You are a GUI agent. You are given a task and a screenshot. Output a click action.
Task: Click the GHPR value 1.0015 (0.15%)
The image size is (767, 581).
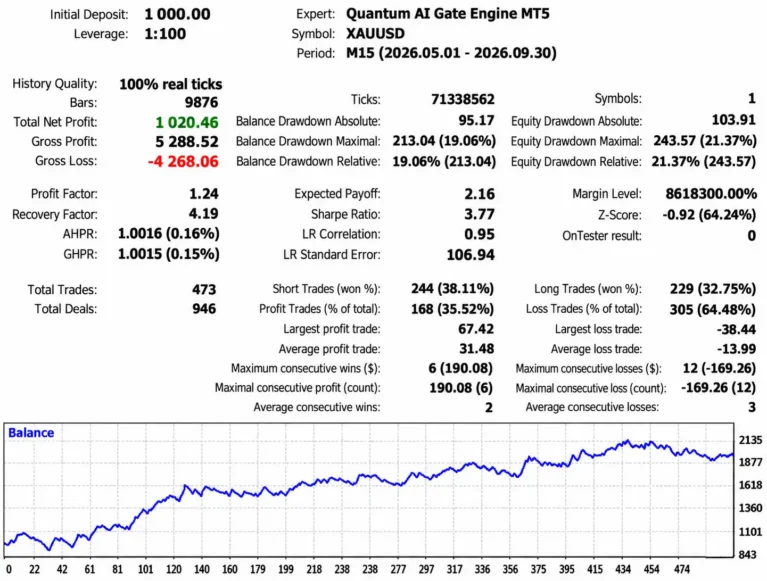click(x=169, y=254)
